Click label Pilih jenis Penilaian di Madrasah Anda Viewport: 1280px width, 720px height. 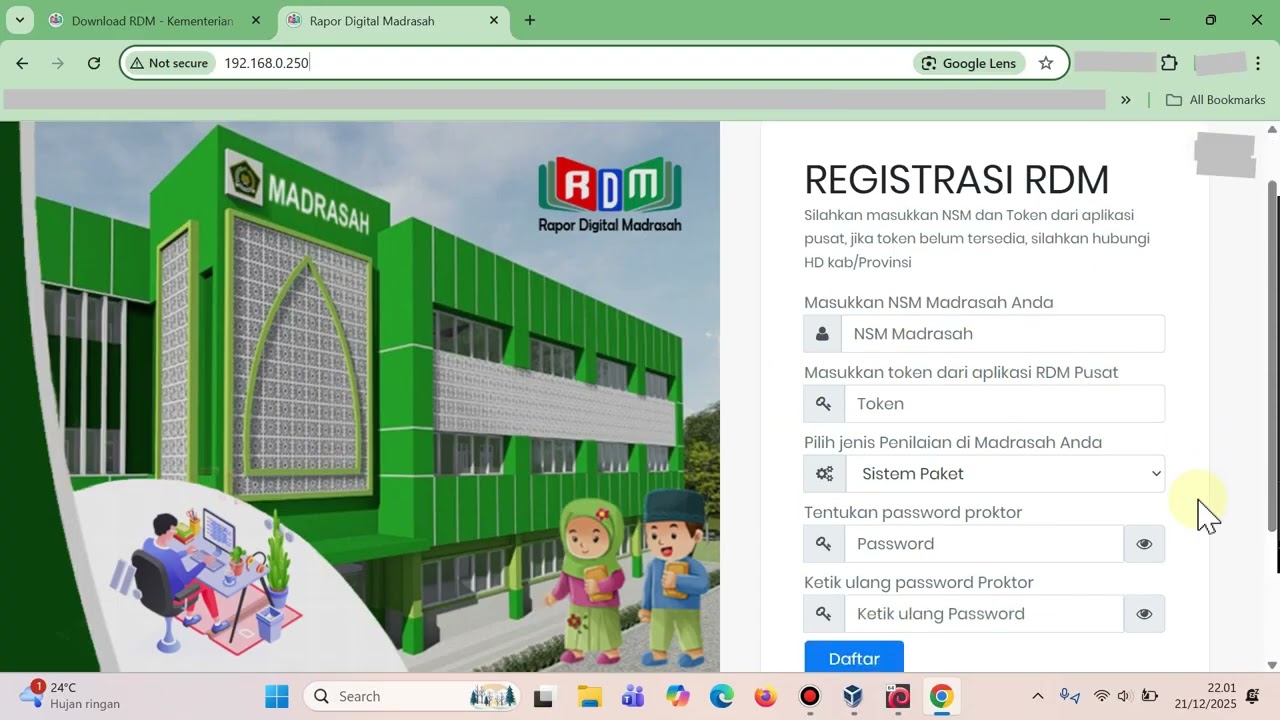point(953,442)
